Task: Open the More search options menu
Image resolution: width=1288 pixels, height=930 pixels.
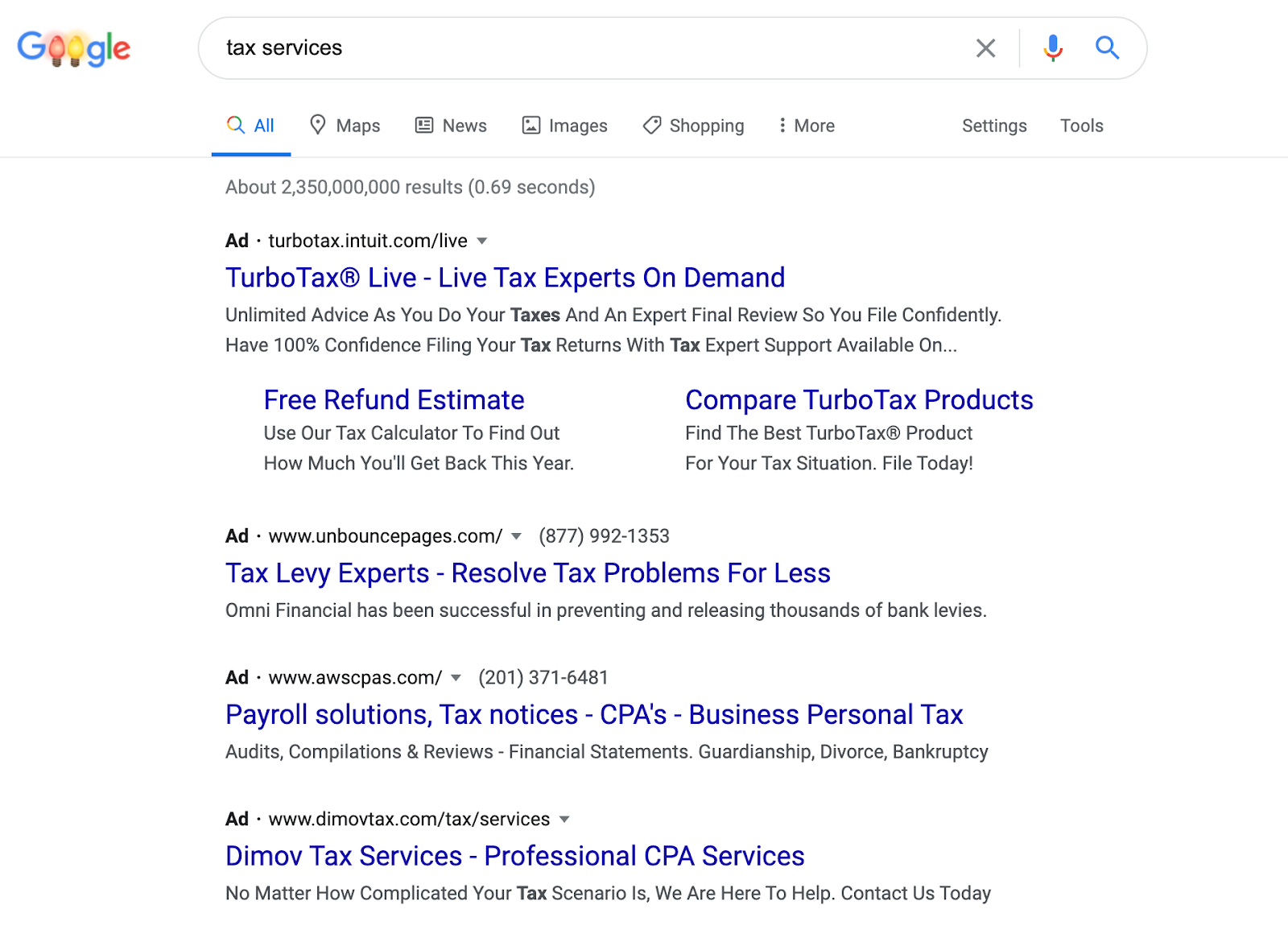Action: 806,126
